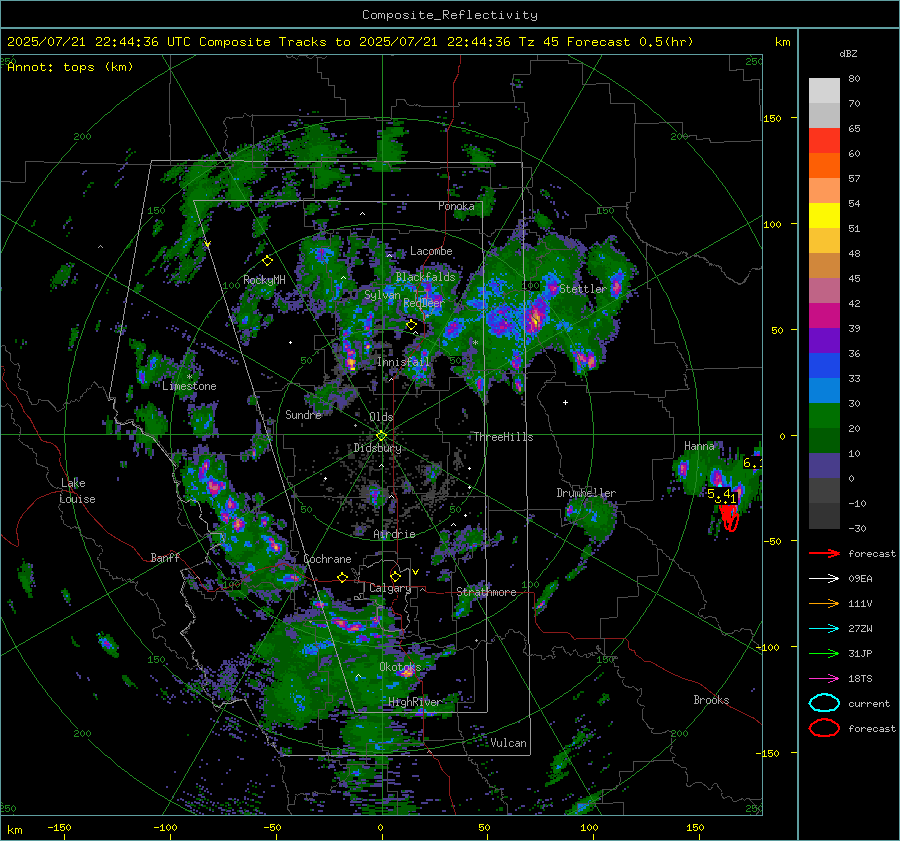Screen dimensions: 900x841
Task: Click the Banff label
Action: (165, 557)
